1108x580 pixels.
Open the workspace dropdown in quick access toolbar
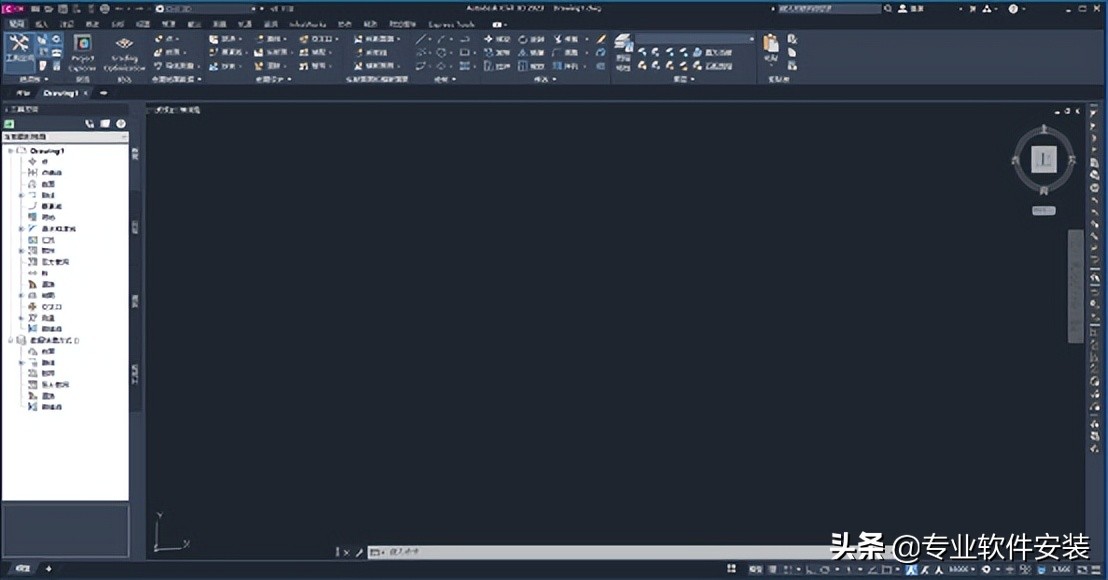208,8
